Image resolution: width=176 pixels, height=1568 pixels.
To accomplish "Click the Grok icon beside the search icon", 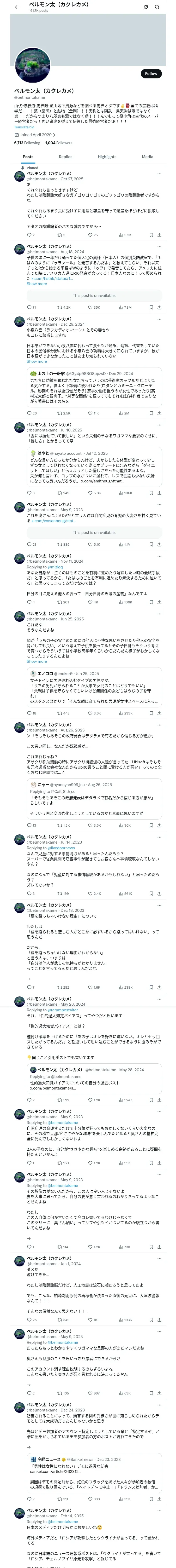I will [146, 7].
